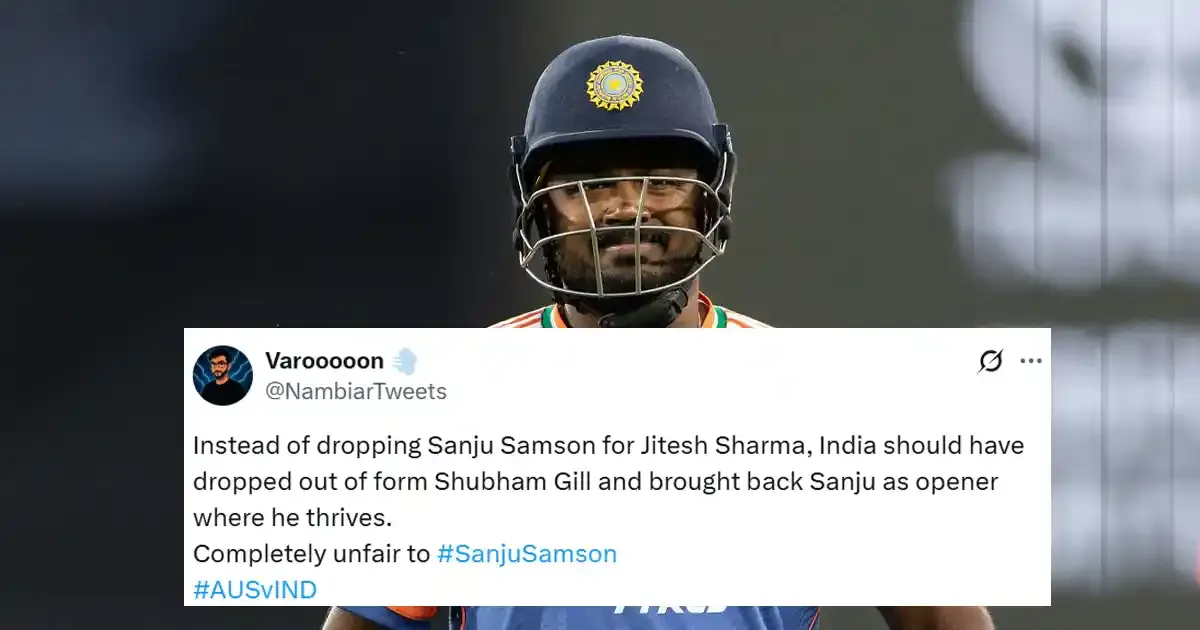The height and width of the screenshot is (630, 1200).
Task: Follow the #SanjuSamson hashtag
Action: coord(527,553)
